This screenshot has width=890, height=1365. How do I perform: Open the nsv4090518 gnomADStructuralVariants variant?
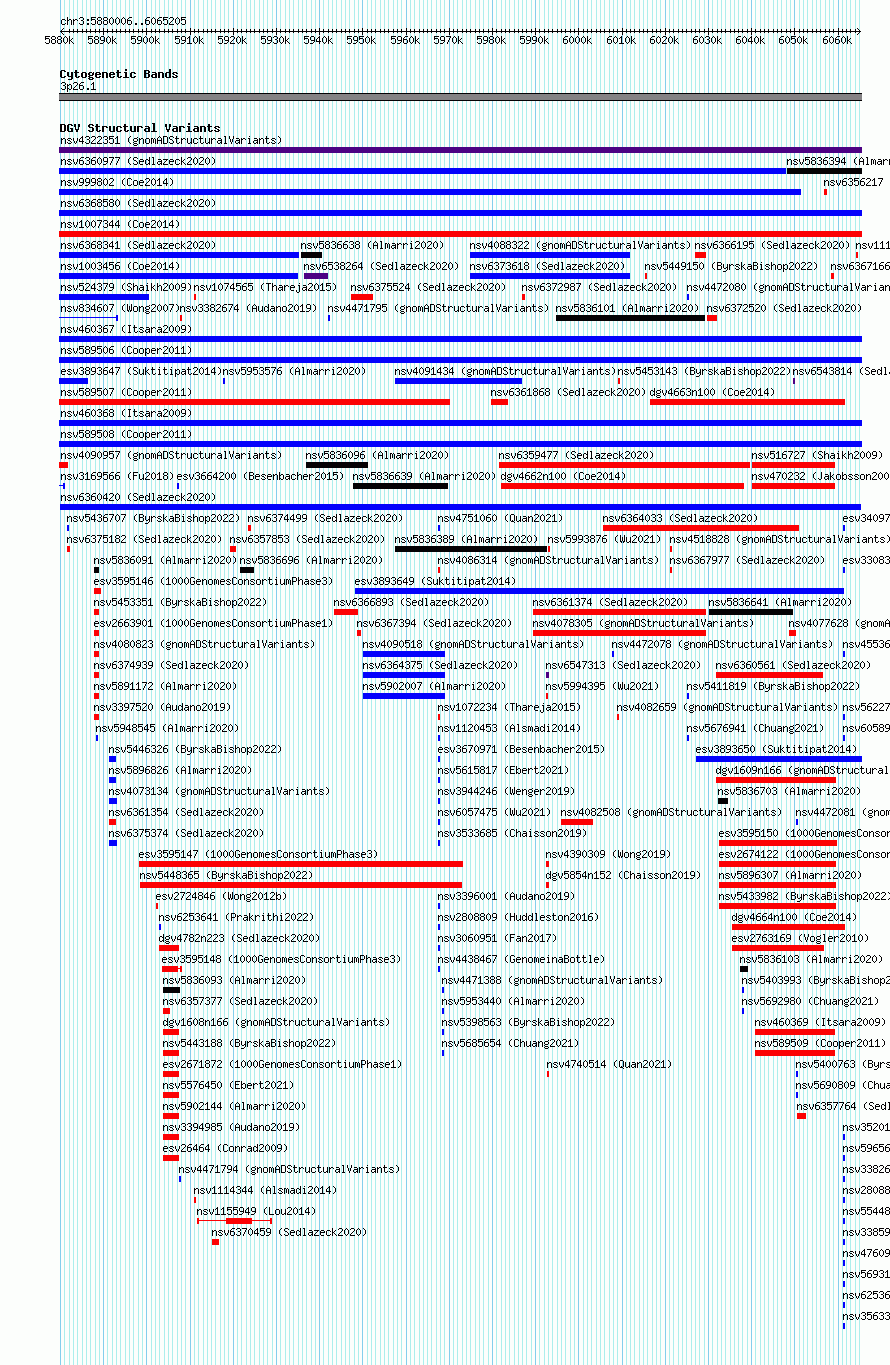[x=473, y=645]
